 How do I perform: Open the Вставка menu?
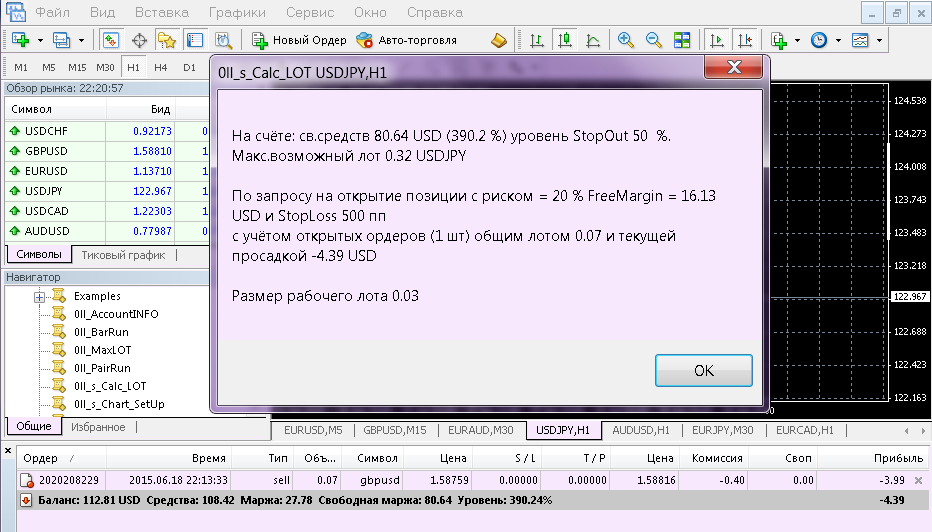tap(162, 12)
